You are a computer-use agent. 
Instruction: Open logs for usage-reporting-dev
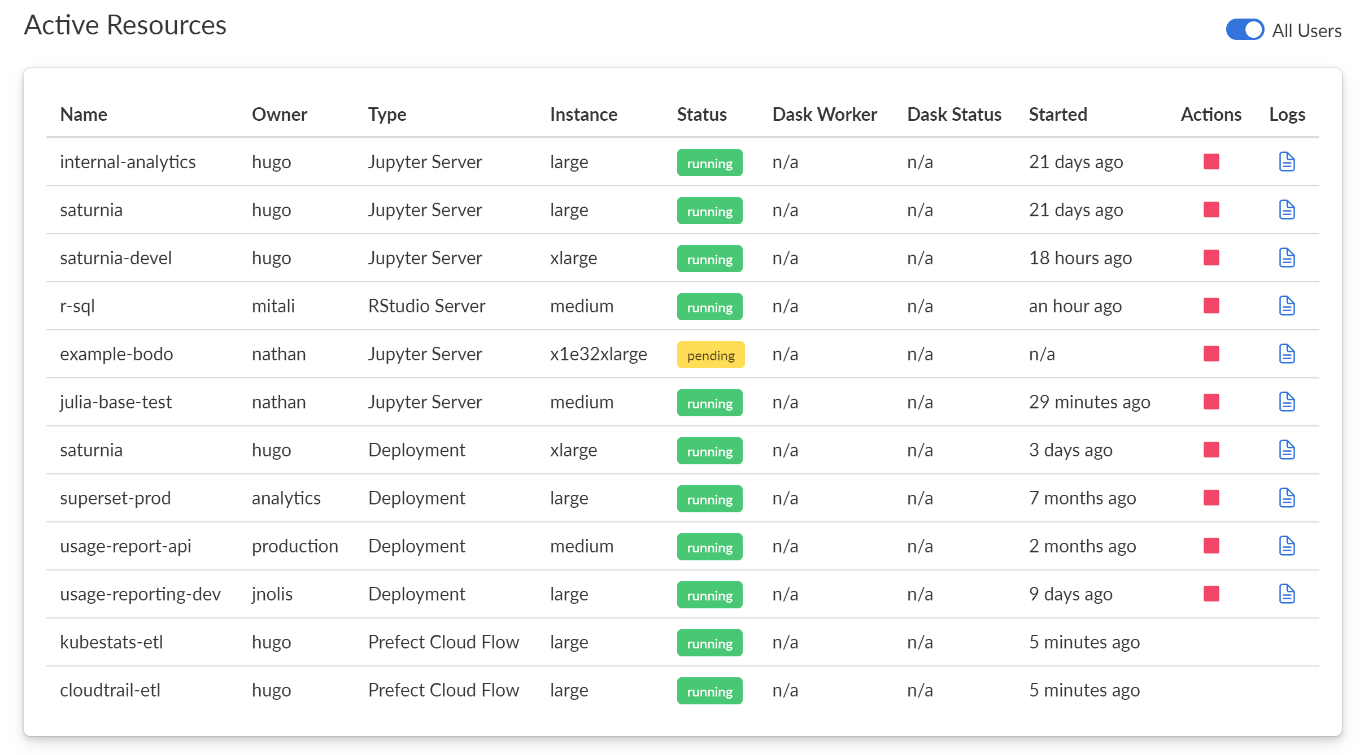(x=1287, y=594)
